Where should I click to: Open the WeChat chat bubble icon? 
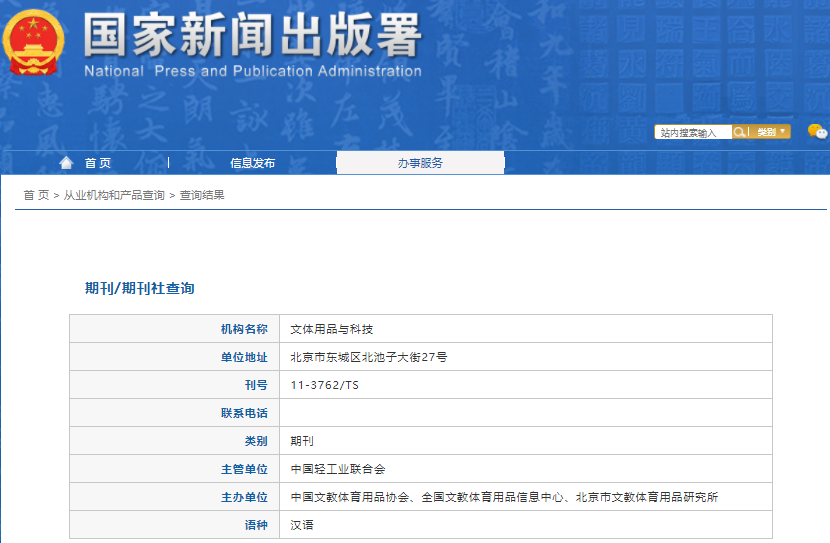point(817,132)
